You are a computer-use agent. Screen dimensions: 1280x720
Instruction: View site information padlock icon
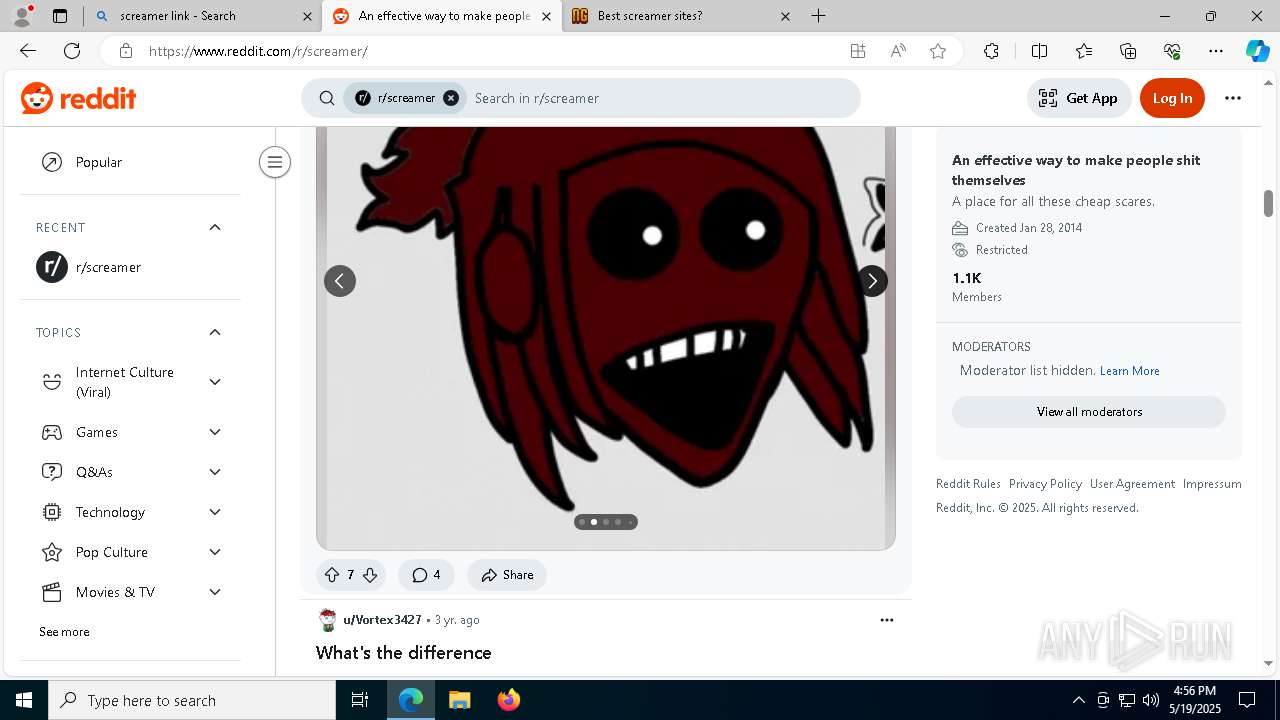[x=125, y=51]
